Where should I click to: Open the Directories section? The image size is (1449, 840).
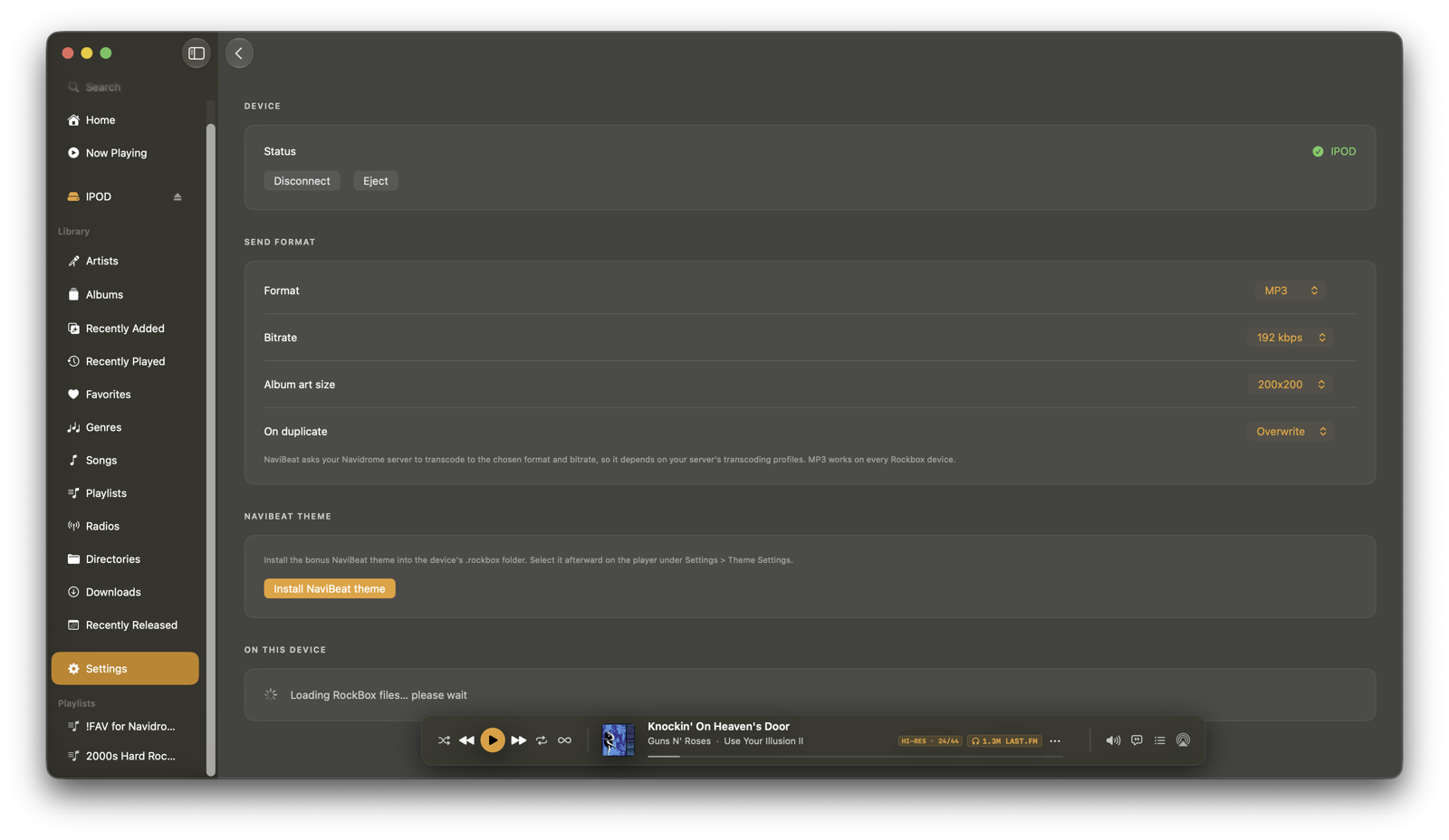(125, 558)
